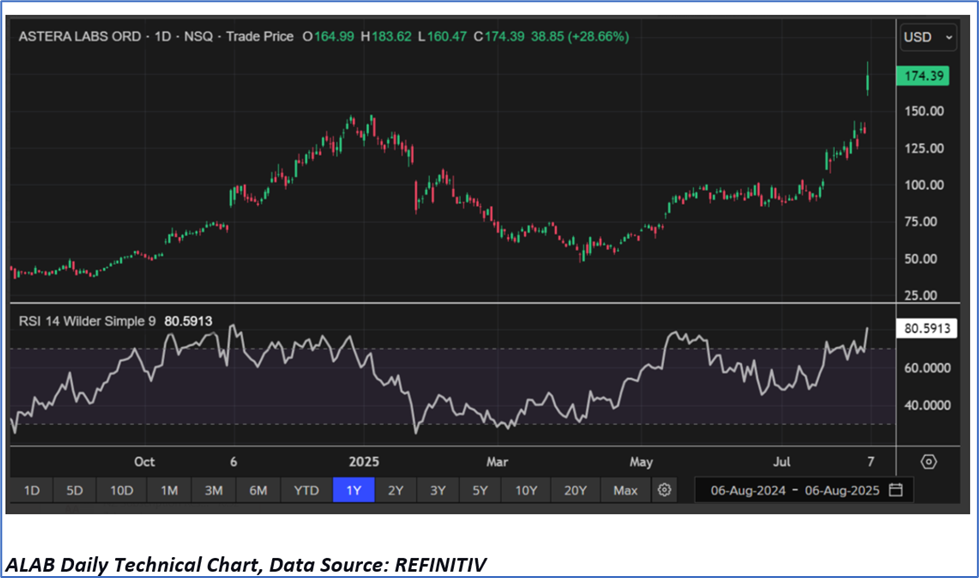Select the 1D time range
Screen dimensions: 979x578
pyautogui.click(x=31, y=490)
